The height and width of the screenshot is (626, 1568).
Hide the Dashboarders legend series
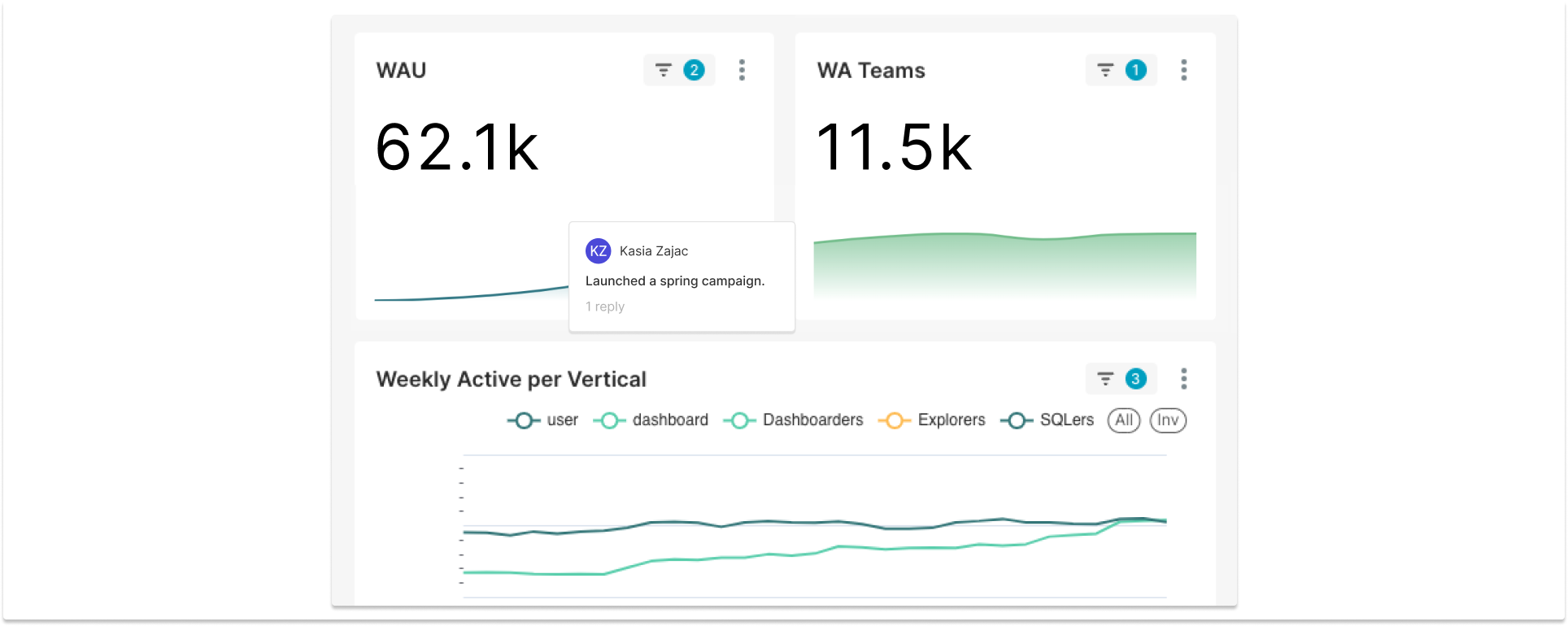tap(794, 420)
